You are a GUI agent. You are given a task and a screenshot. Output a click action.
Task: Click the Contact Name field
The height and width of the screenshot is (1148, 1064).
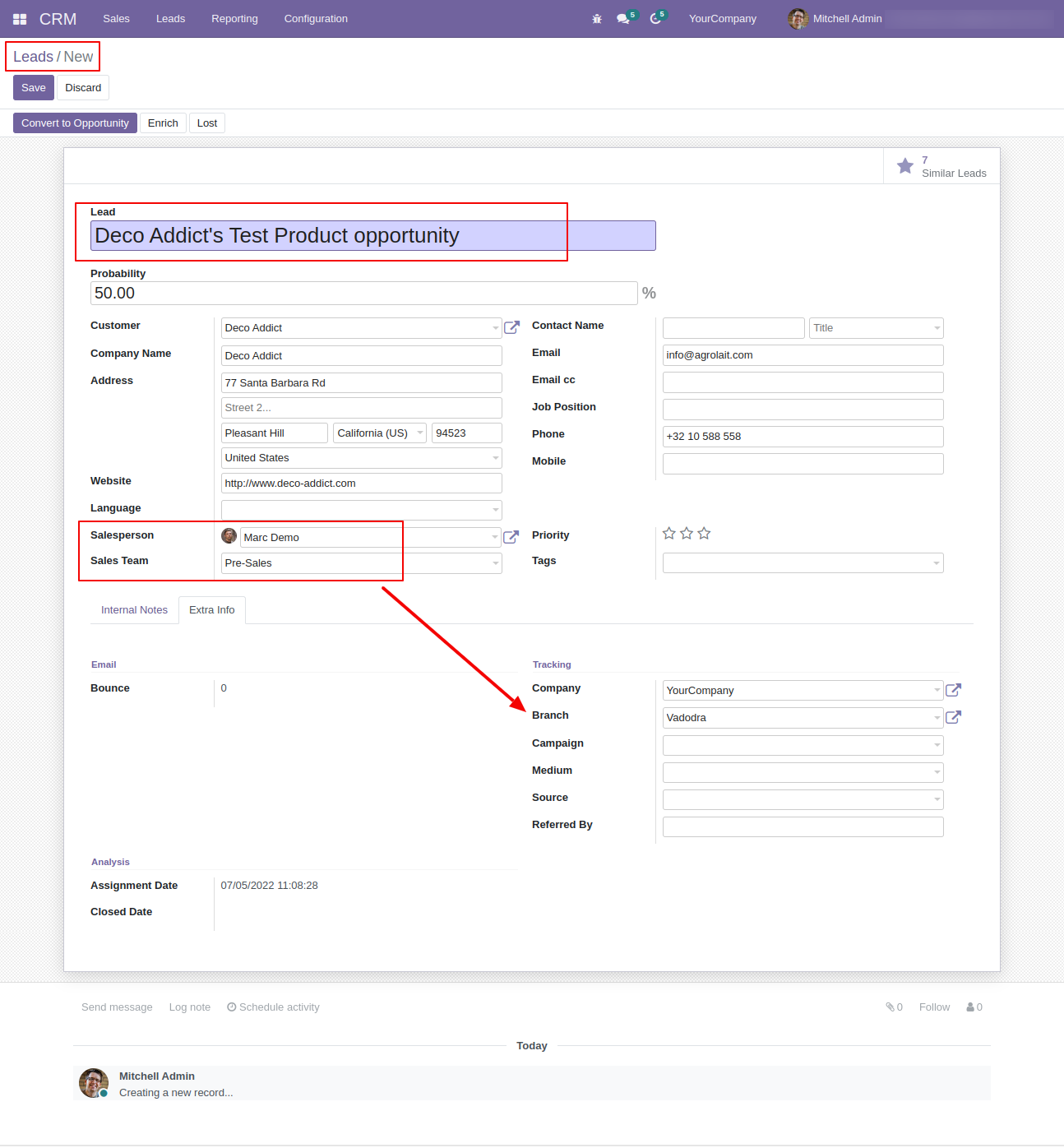(x=733, y=328)
